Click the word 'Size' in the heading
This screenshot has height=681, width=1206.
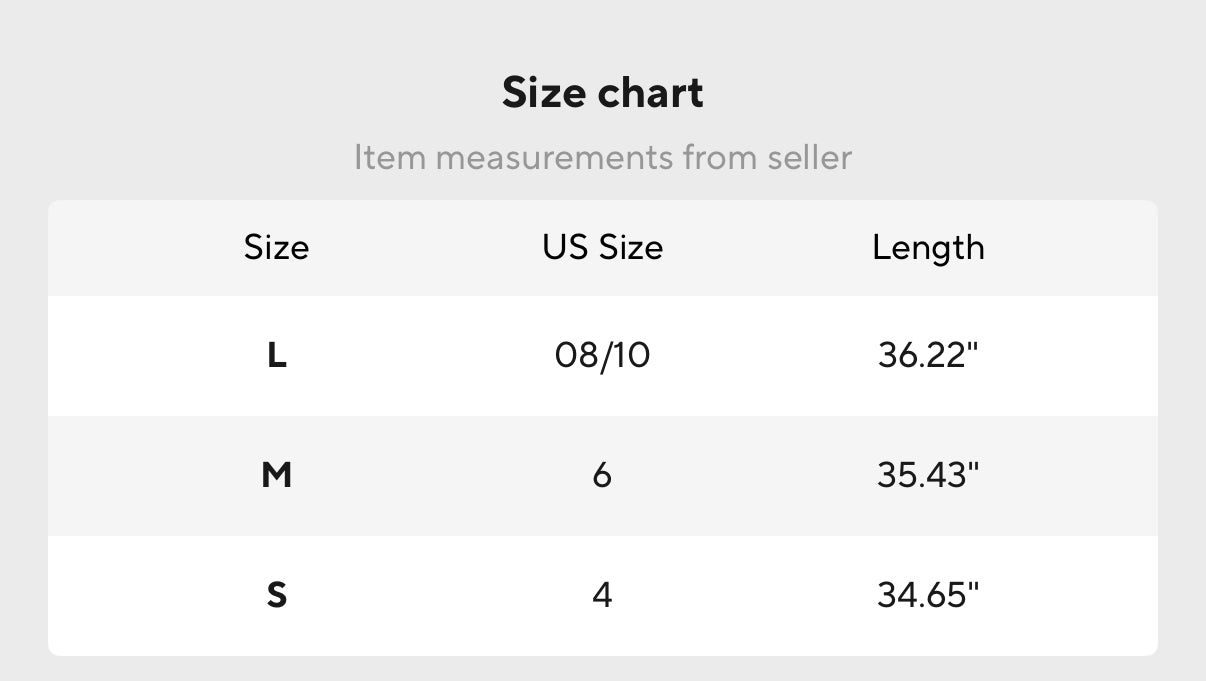coord(544,93)
